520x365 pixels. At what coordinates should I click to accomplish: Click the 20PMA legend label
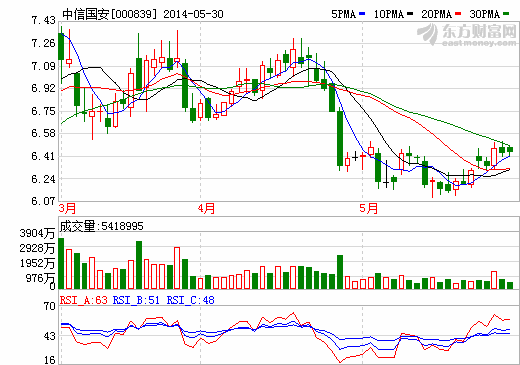(437, 14)
